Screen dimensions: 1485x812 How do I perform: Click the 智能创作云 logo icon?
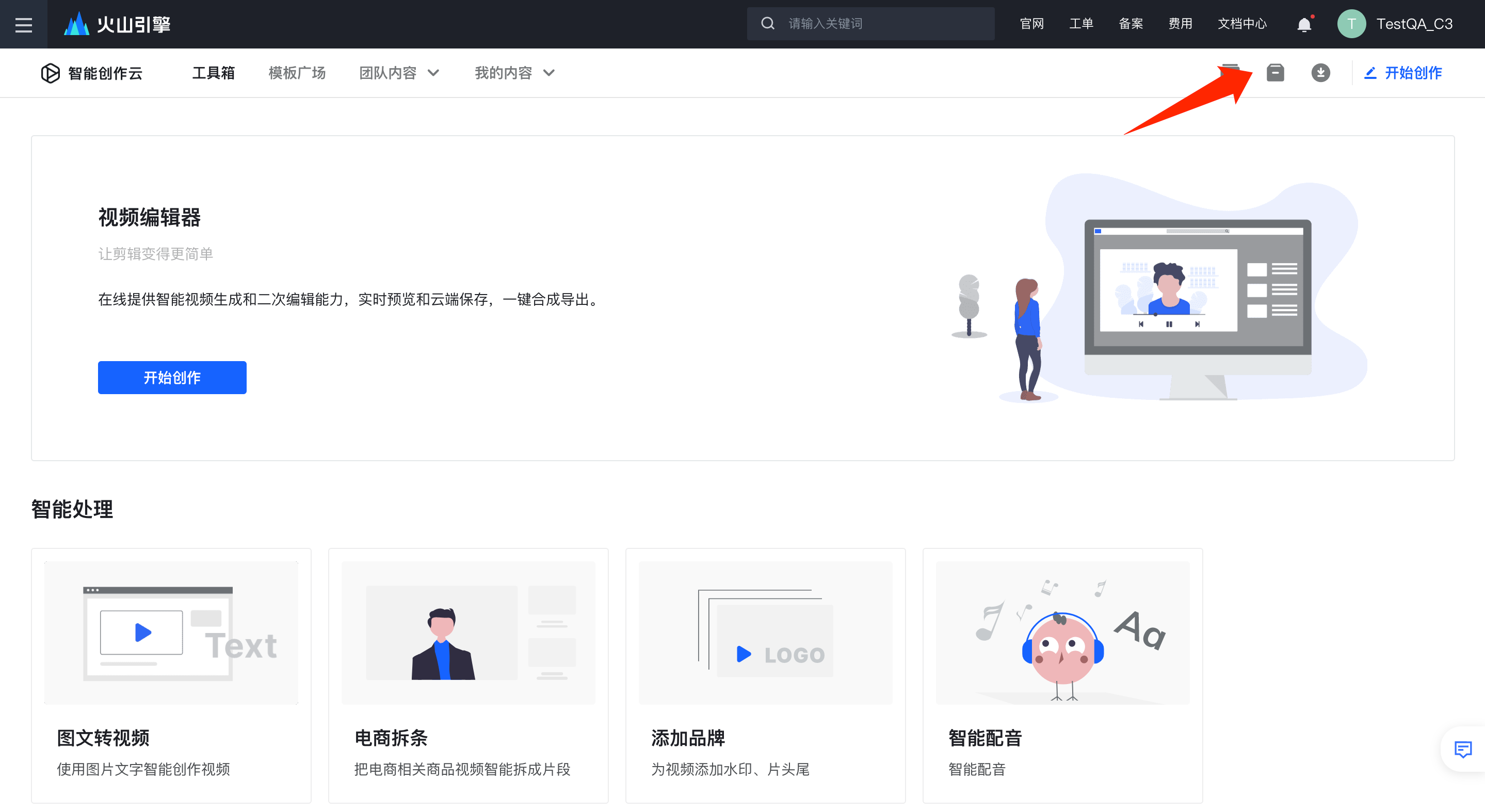[x=51, y=73]
